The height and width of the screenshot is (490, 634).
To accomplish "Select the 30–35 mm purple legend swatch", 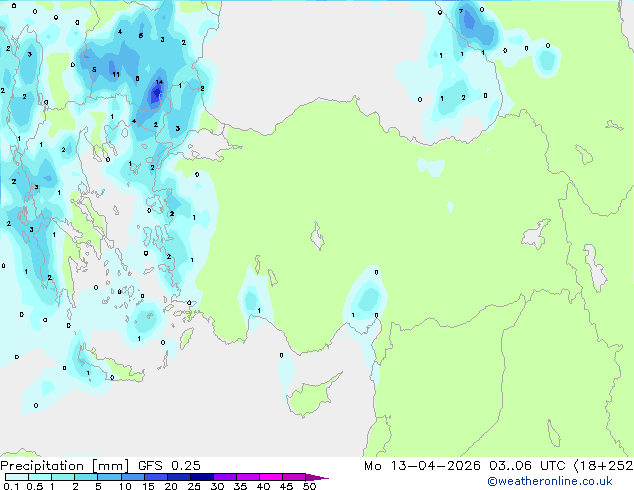I will click(x=225, y=477).
